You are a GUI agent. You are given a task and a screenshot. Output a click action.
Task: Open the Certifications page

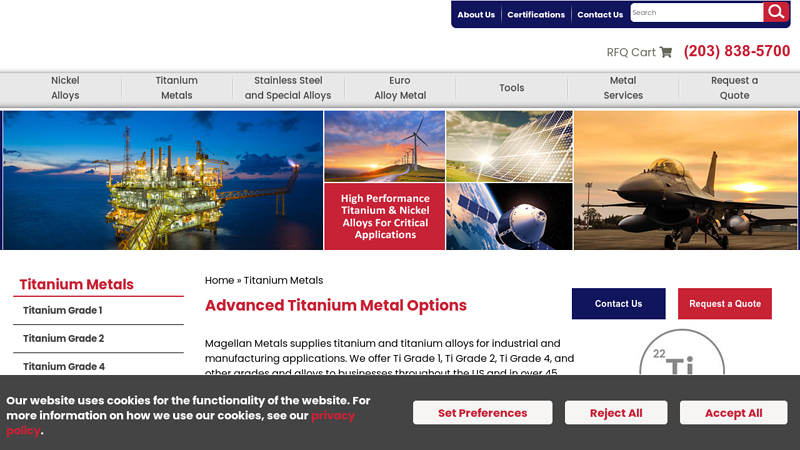tap(536, 14)
